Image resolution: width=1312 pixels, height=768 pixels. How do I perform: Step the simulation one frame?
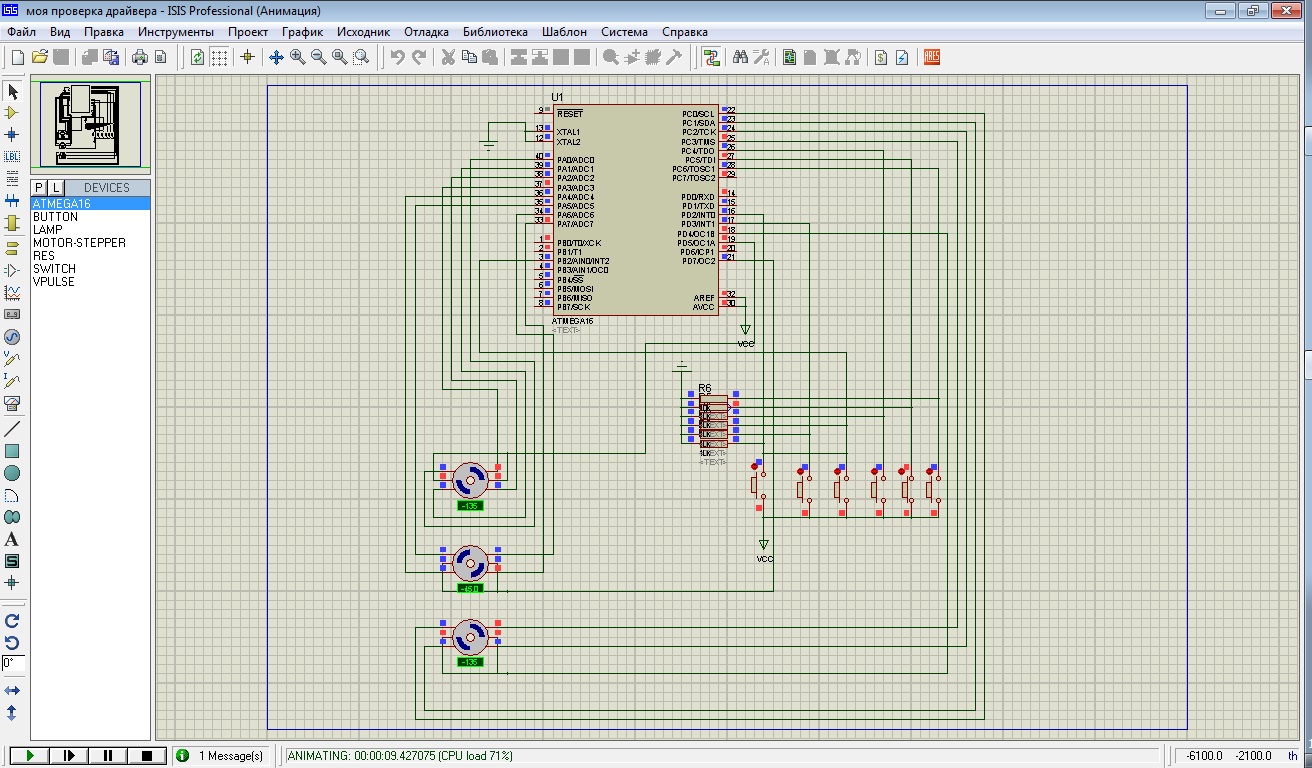(67, 756)
